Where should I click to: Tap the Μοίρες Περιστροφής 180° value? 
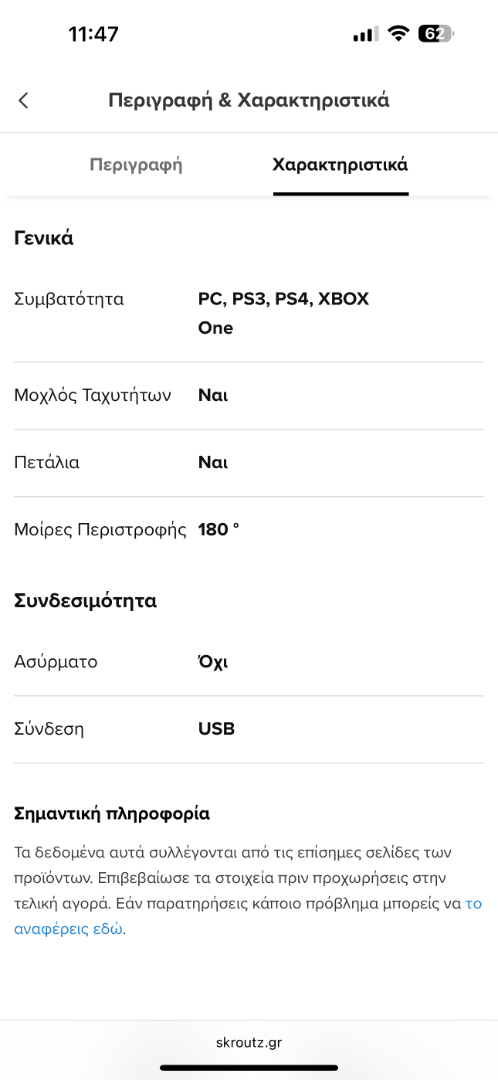pyautogui.click(x=219, y=530)
